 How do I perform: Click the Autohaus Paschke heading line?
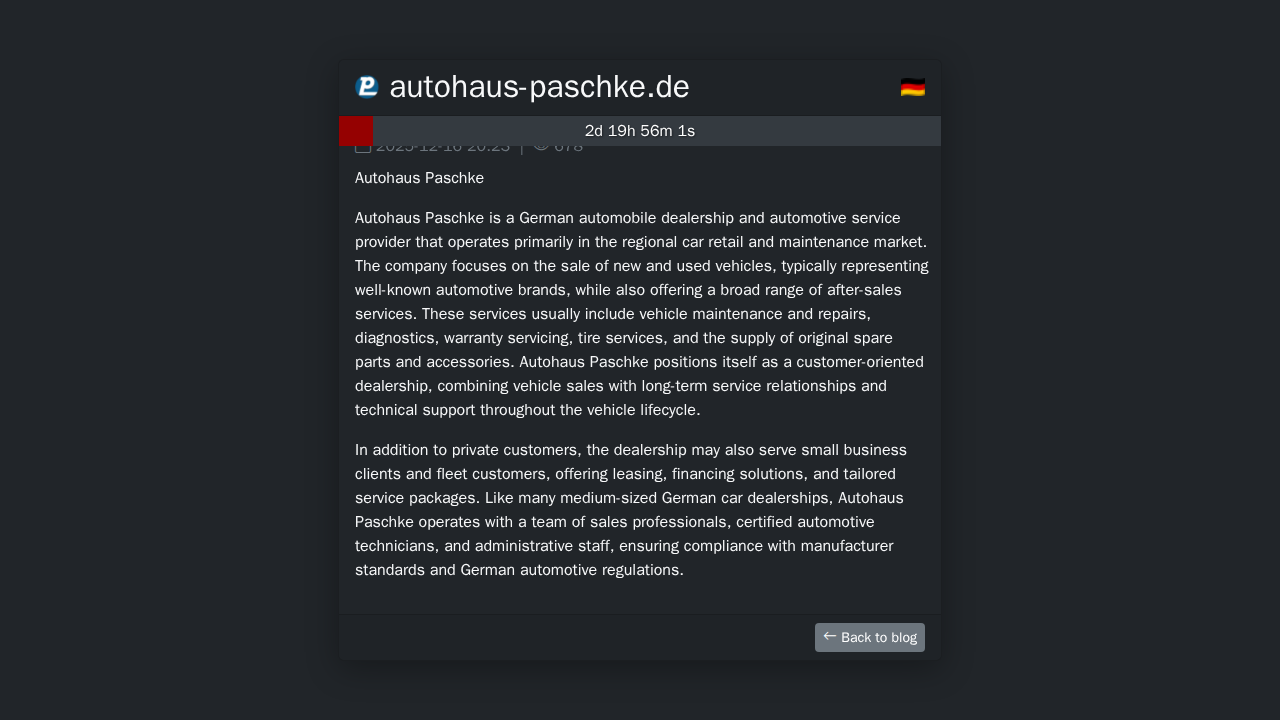click(x=419, y=178)
